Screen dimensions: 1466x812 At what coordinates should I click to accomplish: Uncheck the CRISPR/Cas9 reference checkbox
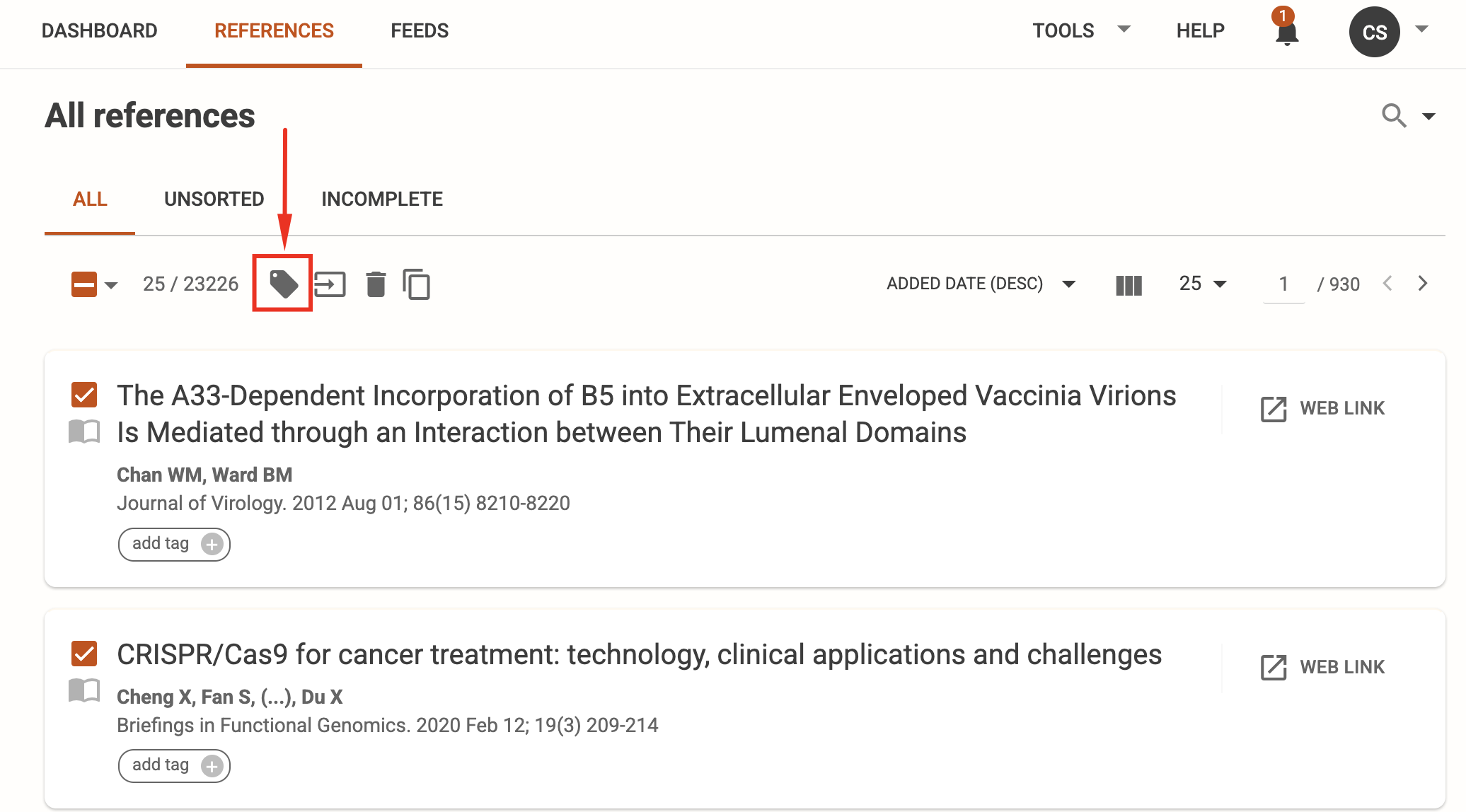coord(84,654)
